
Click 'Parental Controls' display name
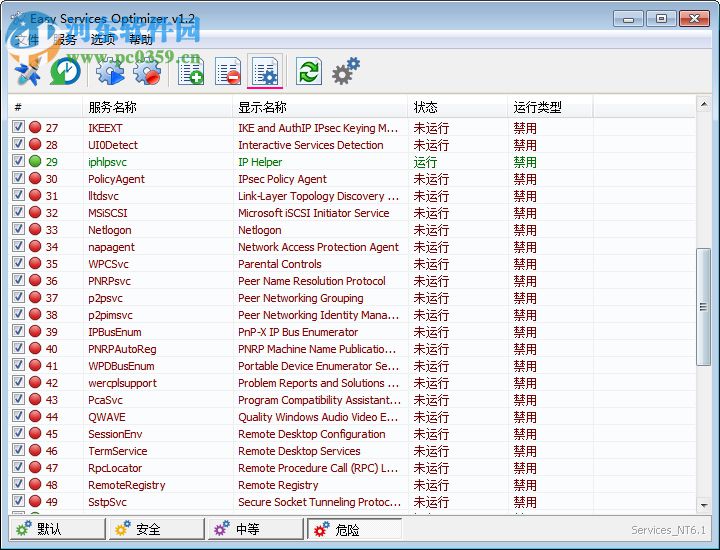coord(280,264)
